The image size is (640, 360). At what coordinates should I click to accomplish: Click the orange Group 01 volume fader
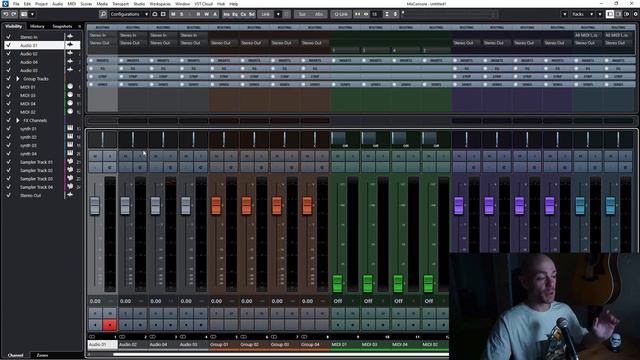point(216,205)
